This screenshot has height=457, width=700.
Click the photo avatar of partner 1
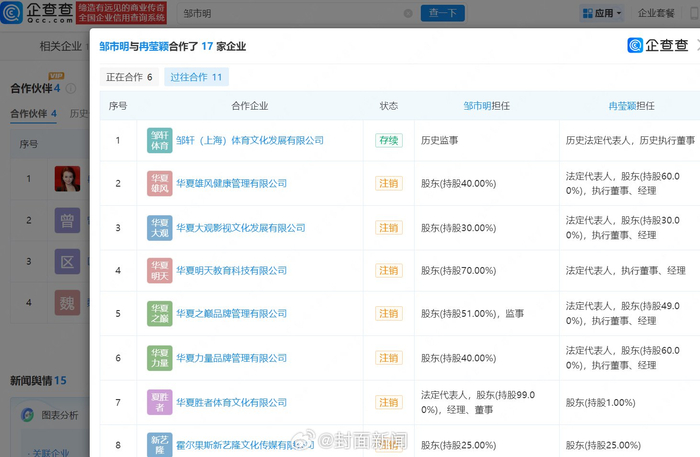click(x=67, y=179)
